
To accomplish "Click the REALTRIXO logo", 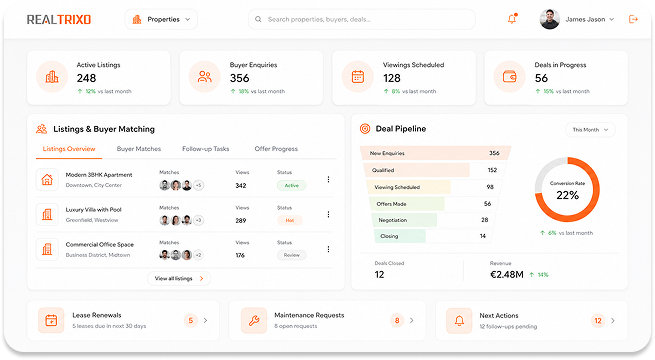I will point(59,20).
